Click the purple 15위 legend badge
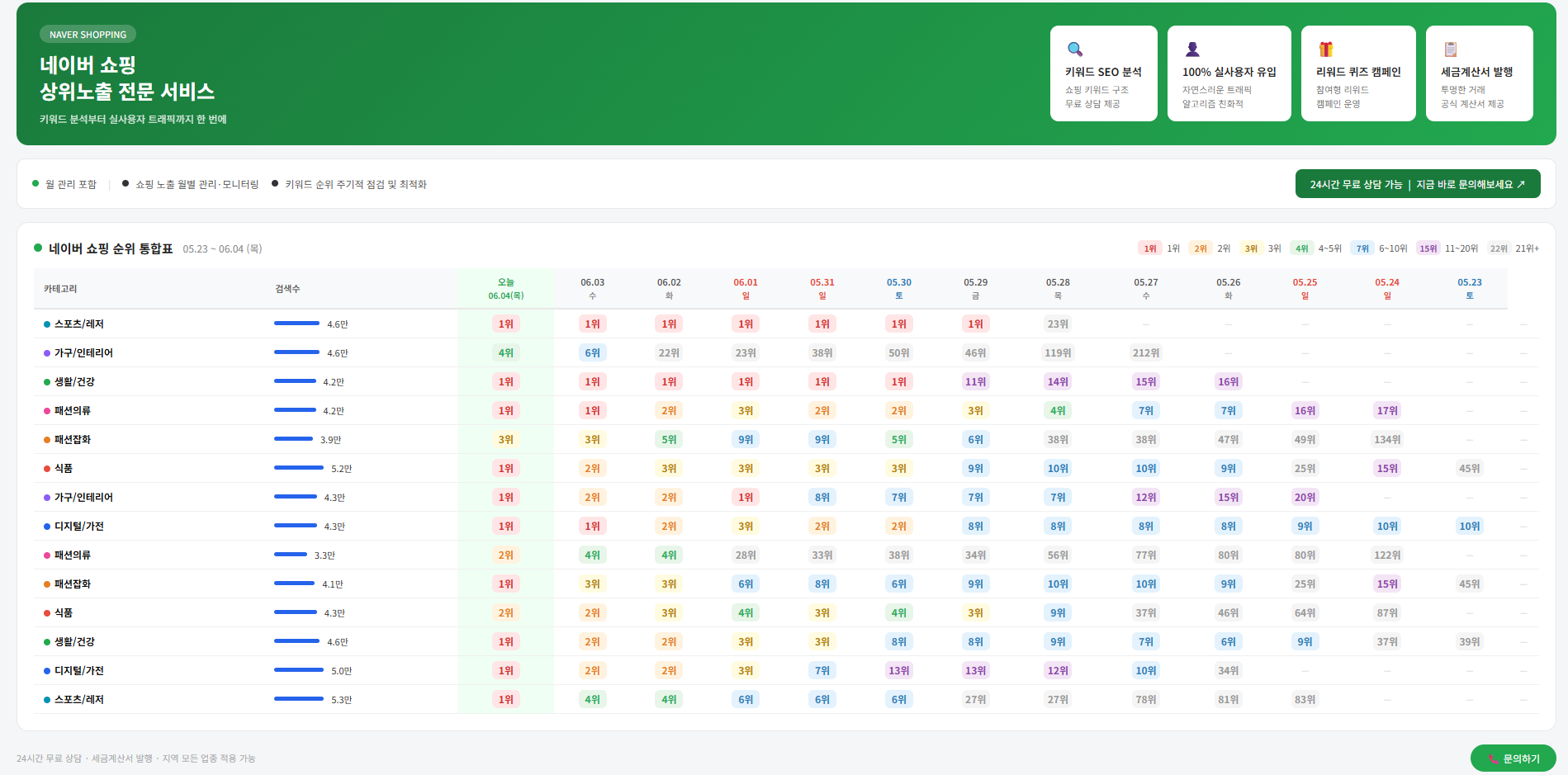The width and height of the screenshot is (1568, 775). [1428, 248]
